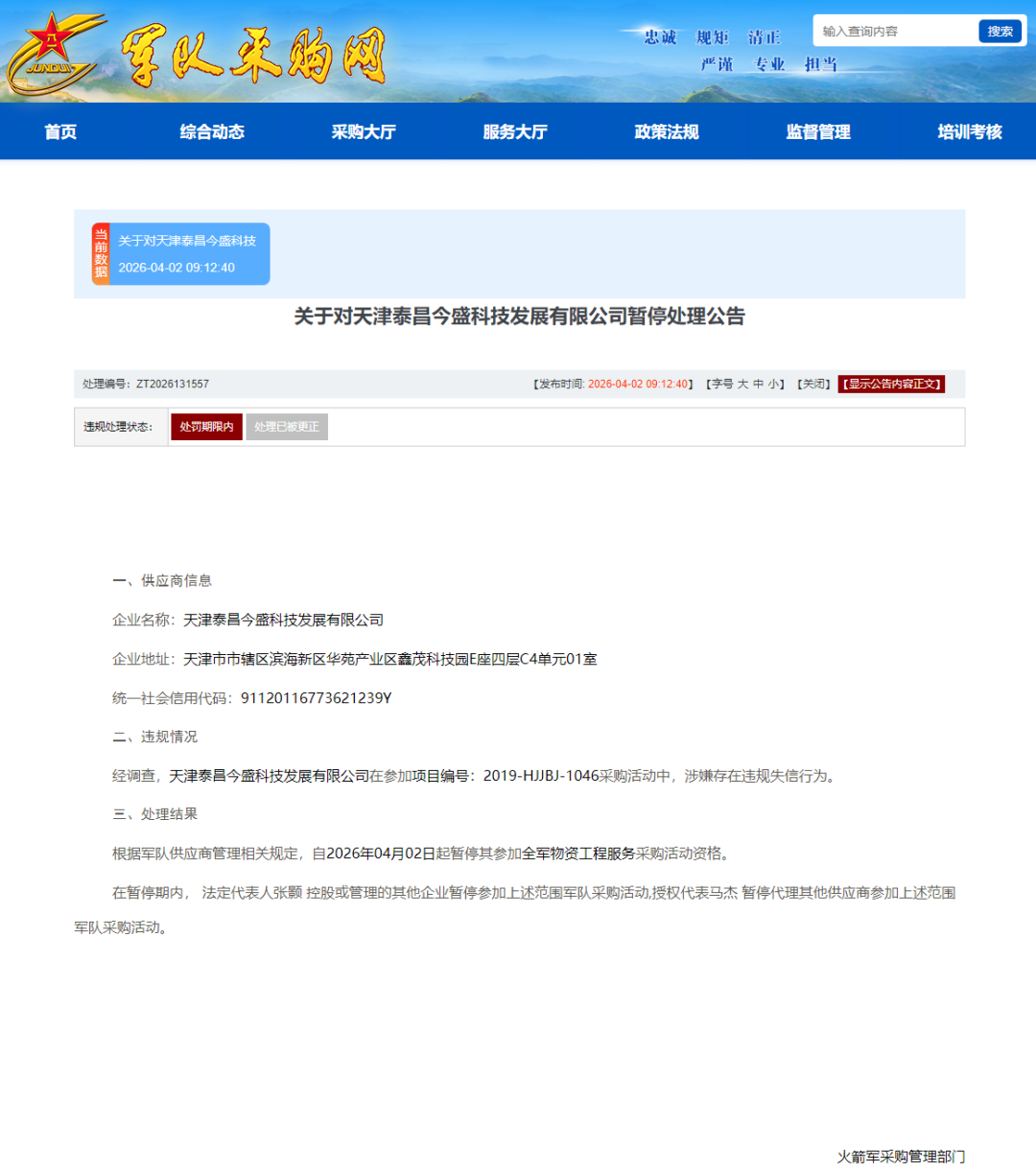The height and width of the screenshot is (1172, 1036).
Task: Click the 三、处理结果 section heading
Action: pyautogui.click(x=154, y=814)
